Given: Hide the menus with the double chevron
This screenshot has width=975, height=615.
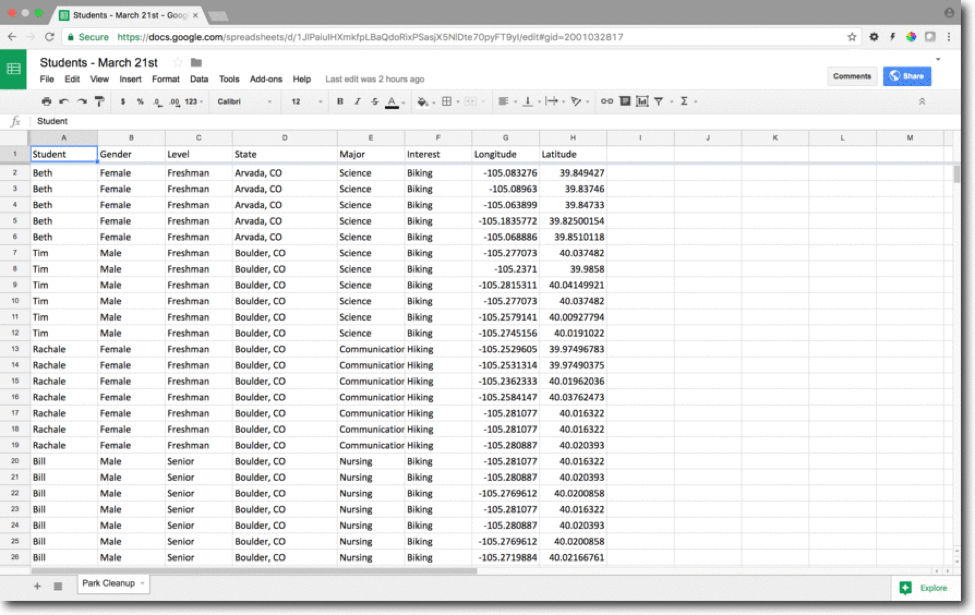Looking at the screenshot, I should 922,101.
